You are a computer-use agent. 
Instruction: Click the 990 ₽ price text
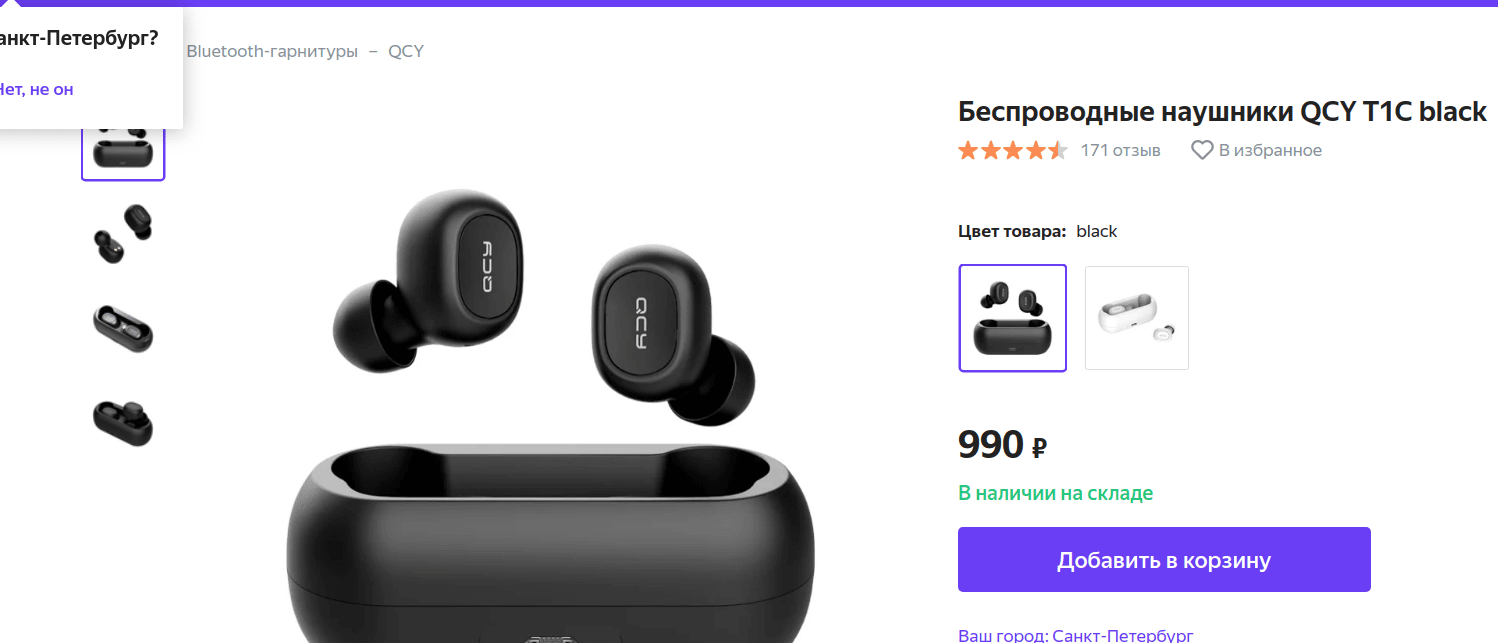pos(1002,445)
